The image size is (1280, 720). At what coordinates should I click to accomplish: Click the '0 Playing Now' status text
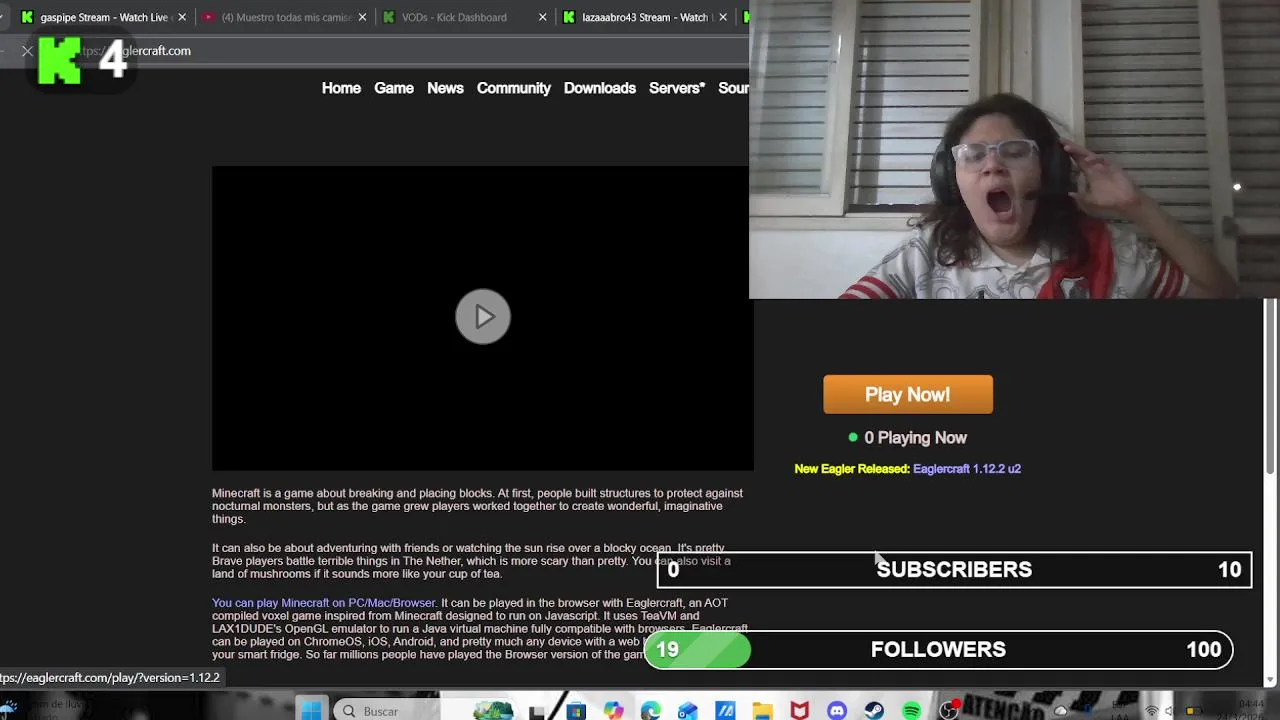pos(916,438)
